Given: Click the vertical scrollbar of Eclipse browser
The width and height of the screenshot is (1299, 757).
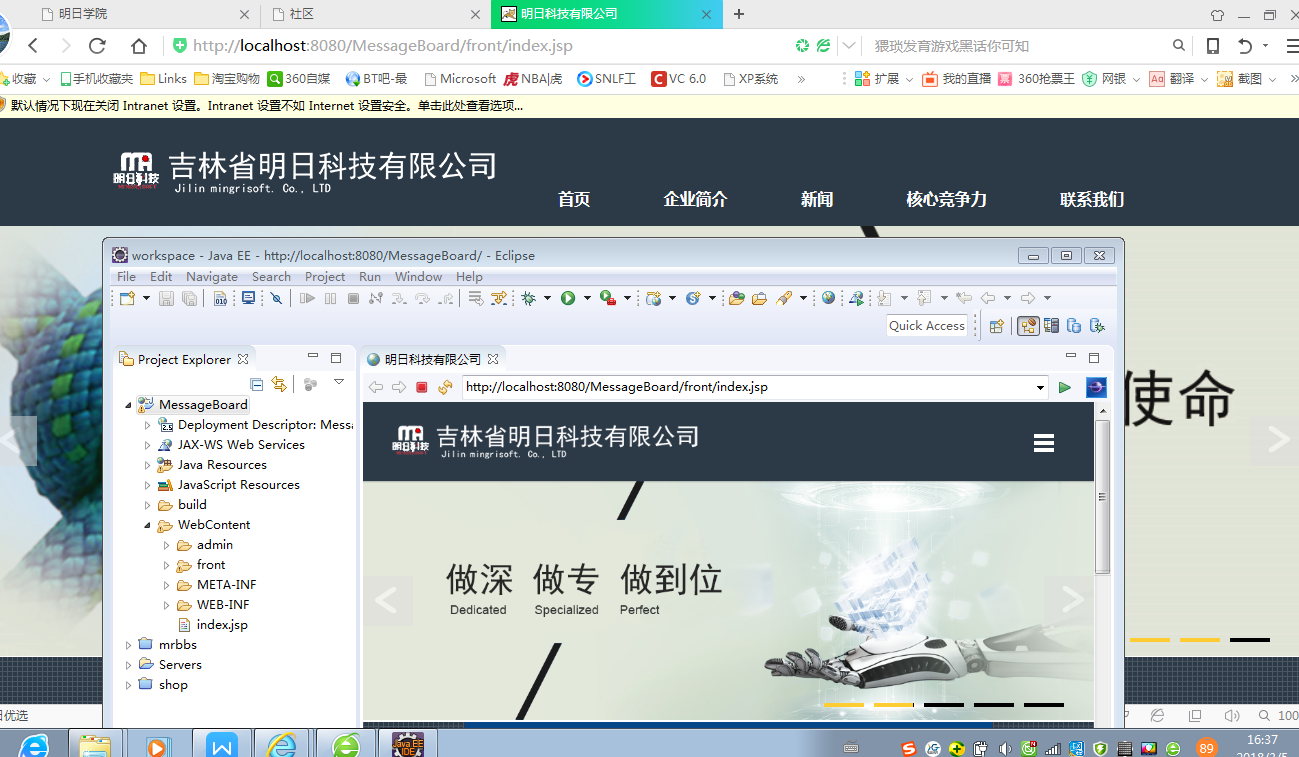Looking at the screenshot, I should click(x=1102, y=499).
